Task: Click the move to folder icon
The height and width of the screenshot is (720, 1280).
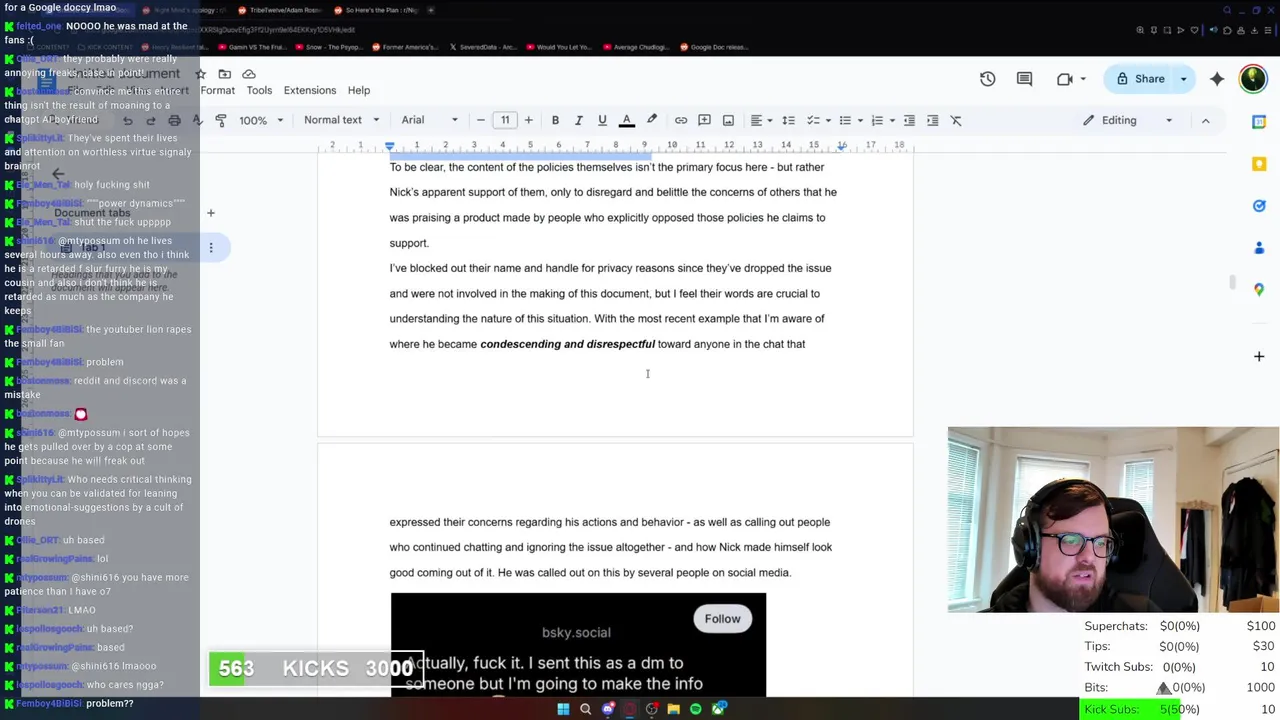Action: coord(225,74)
